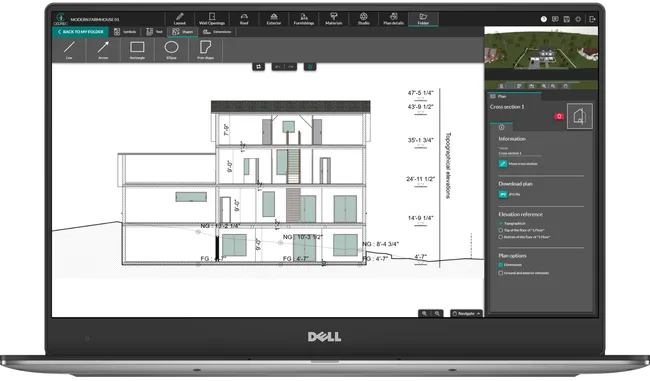650x381 pixels.
Task: Open the Plan details step
Action: pyautogui.click(x=393, y=19)
